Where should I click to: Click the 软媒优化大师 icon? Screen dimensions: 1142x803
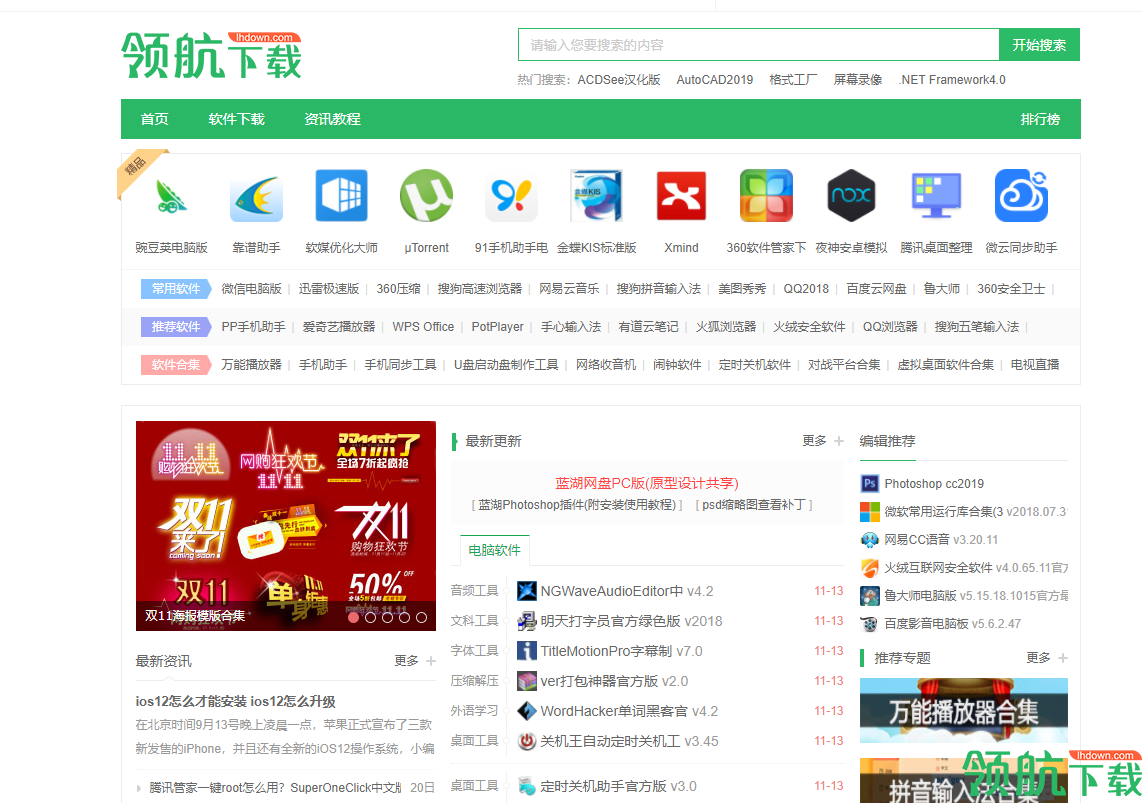342,196
